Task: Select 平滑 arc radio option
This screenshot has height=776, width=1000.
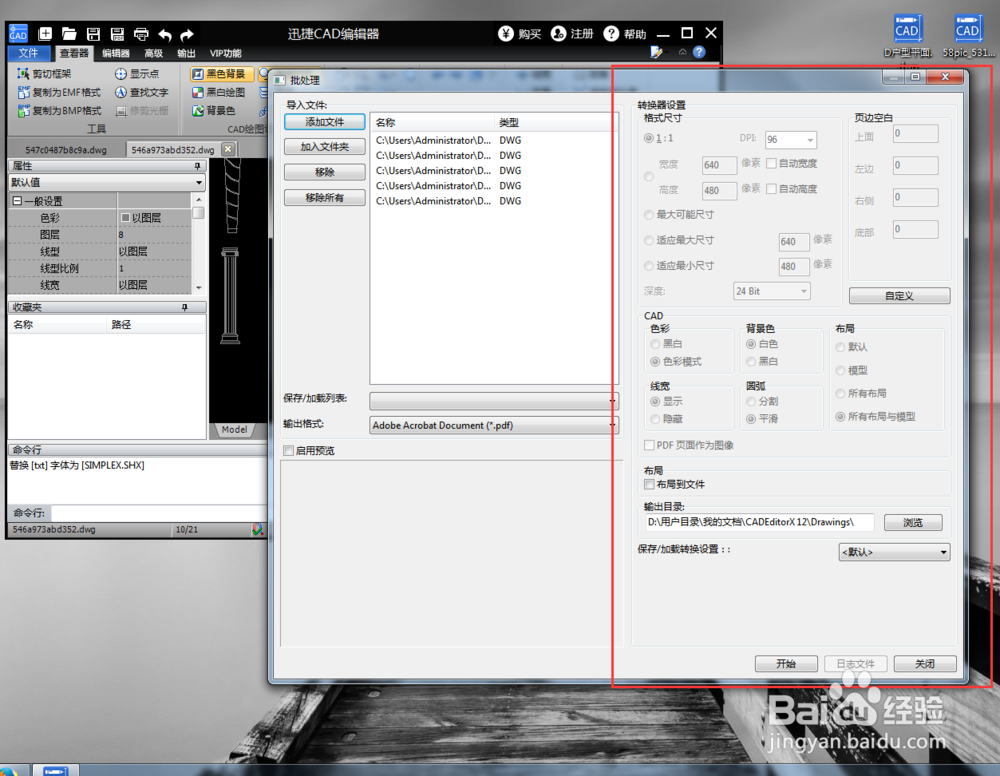Action: (x=751, y=419)
